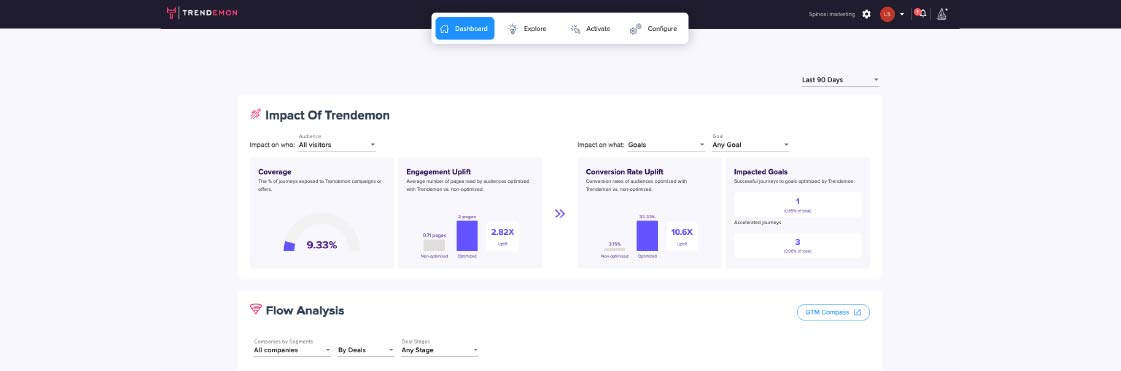Viewport: 1121px width, 371px height.
Task: Select the Dashboard tab
Action: (465, 29)
